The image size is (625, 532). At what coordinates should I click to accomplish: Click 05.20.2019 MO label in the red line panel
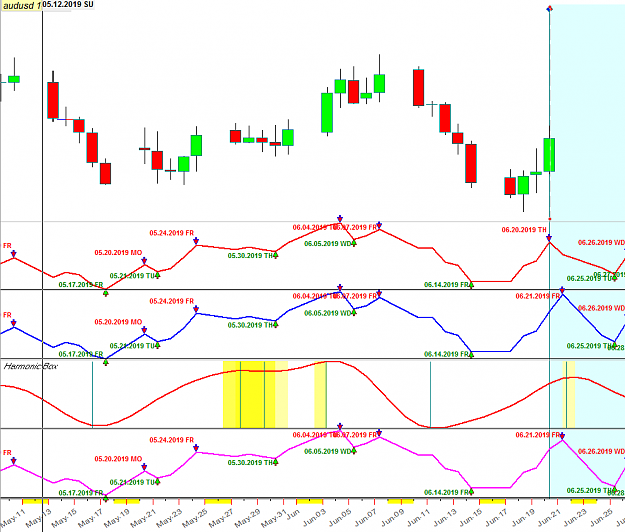point(118,253)
